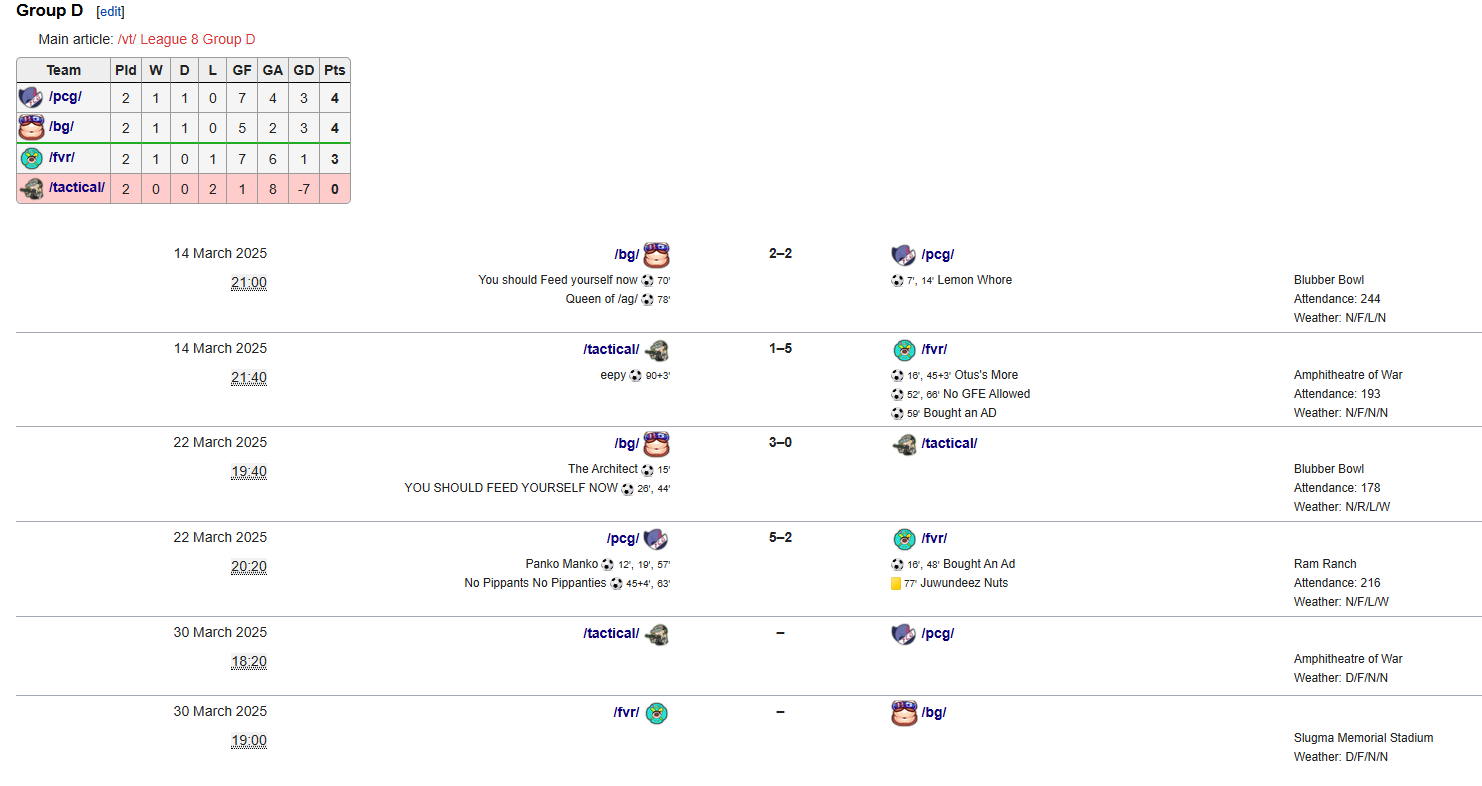Viewport: 1482px width, 786px height.
Task: Click the Pts column header
Action: (334, 70)
